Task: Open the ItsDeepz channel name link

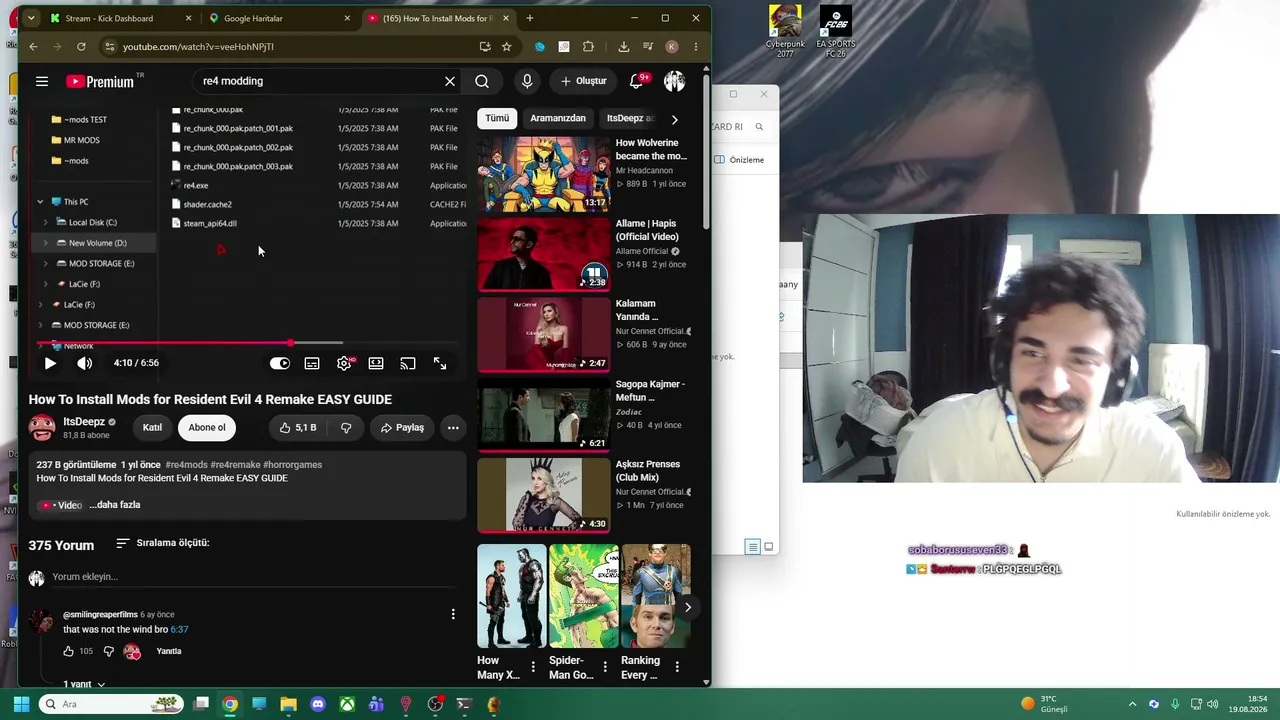Action: tap(84, 422)
